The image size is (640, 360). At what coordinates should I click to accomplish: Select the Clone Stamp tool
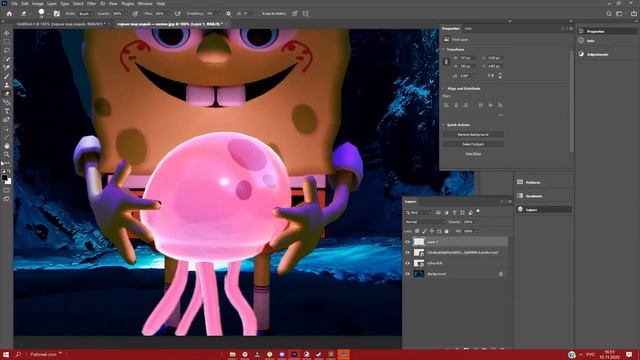pos(7,85)
